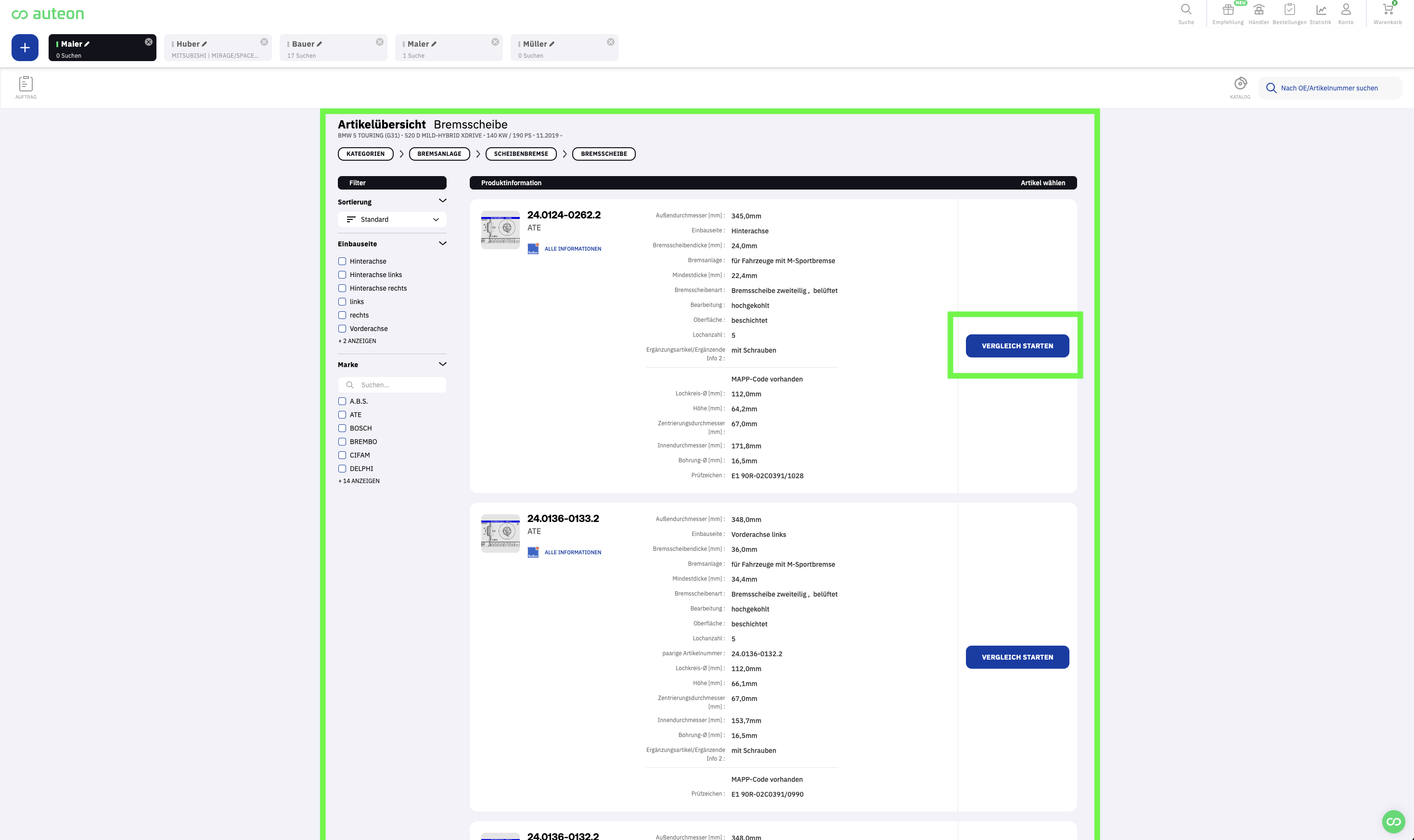Collapse the Marke filter section
Image resolution: width=1414 pixels, height=840 pixels.
442,365
